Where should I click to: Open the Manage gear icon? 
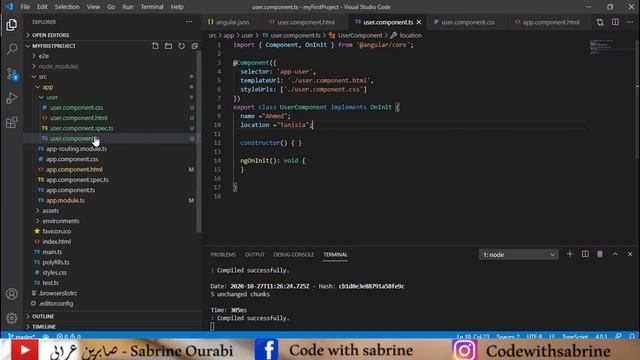pyautogui.click(x=11, y=318)
